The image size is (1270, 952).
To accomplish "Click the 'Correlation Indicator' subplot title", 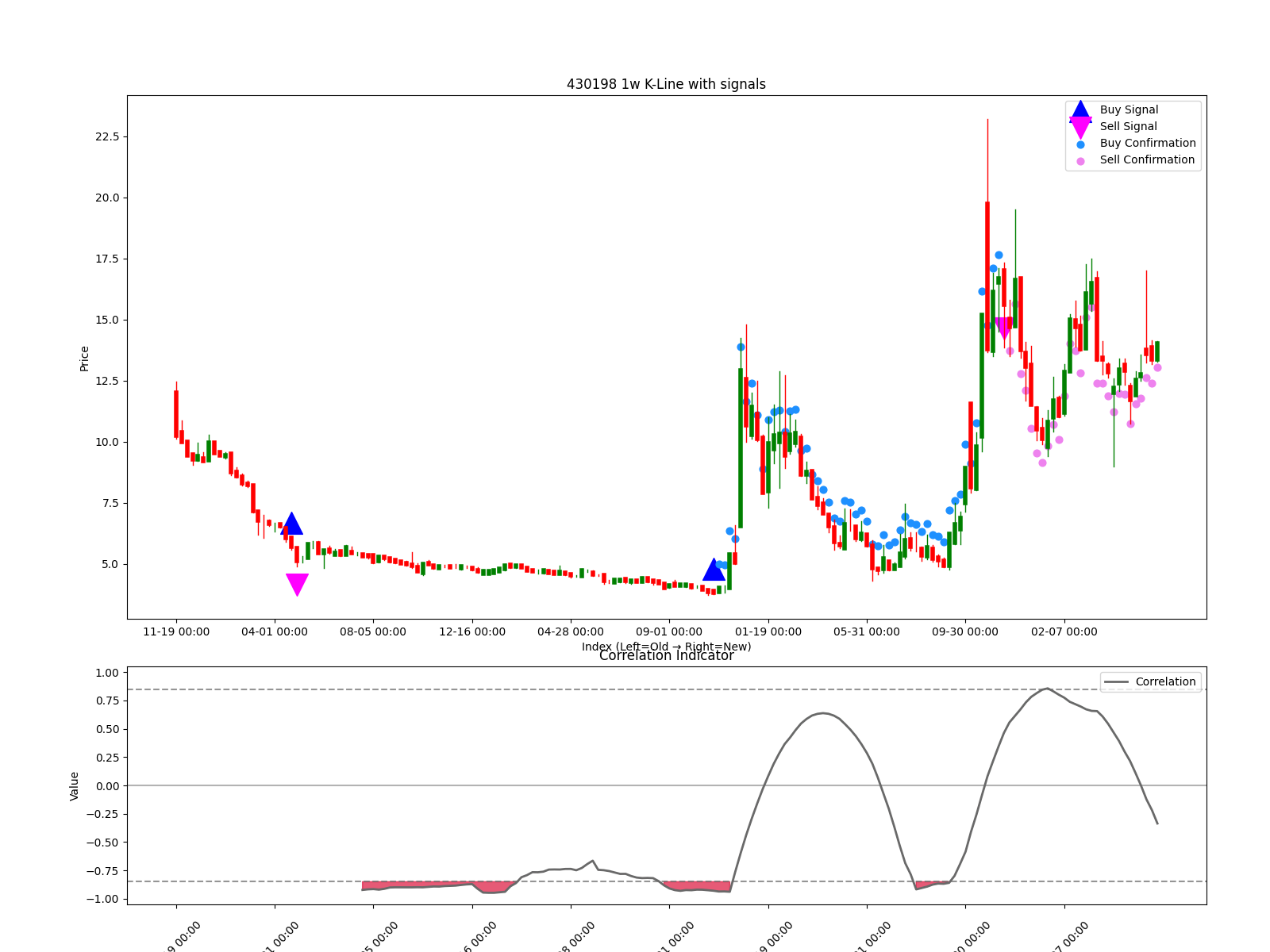I will click(x=666, y=656).
